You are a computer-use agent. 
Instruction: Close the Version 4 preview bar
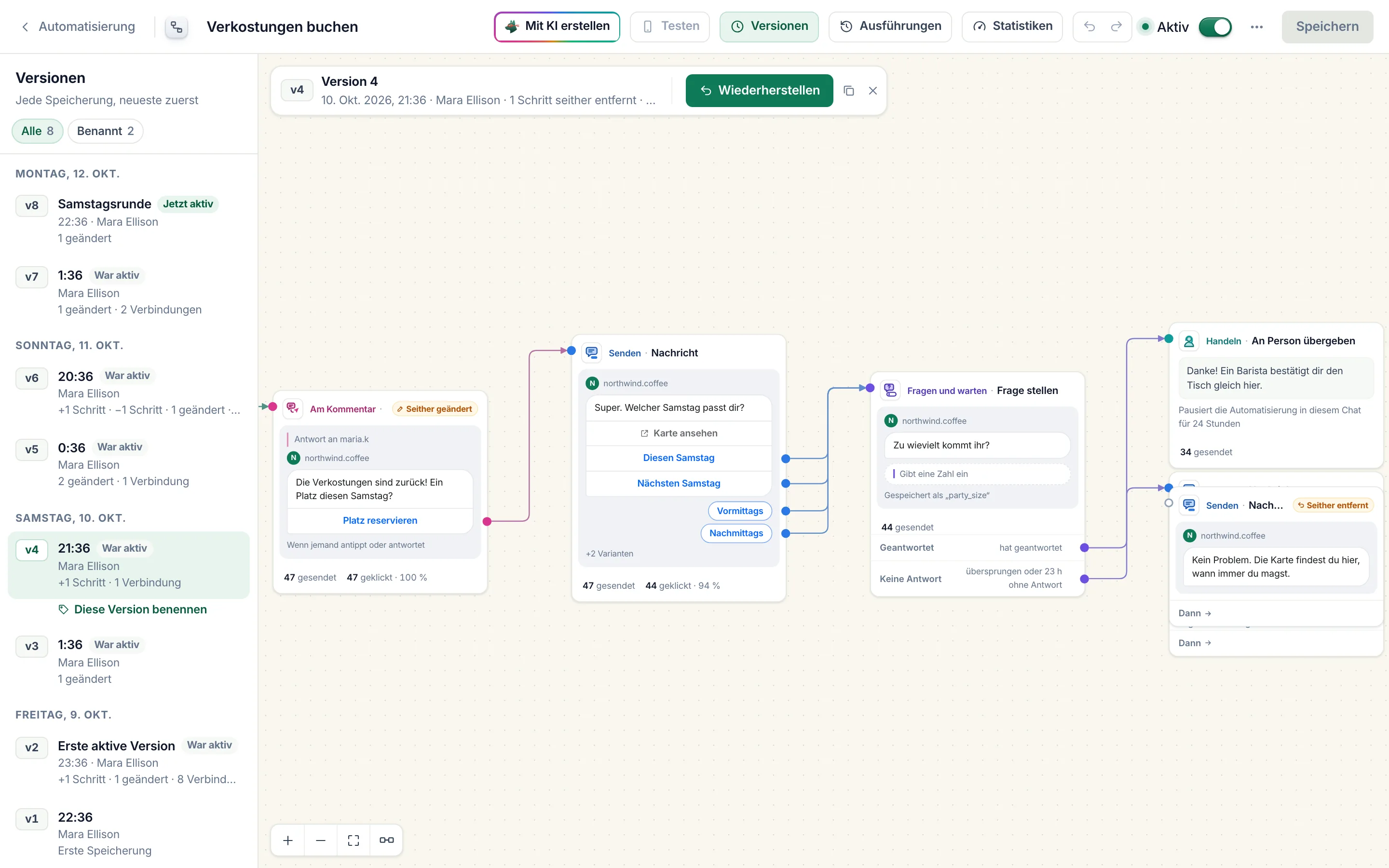point(872,91)
